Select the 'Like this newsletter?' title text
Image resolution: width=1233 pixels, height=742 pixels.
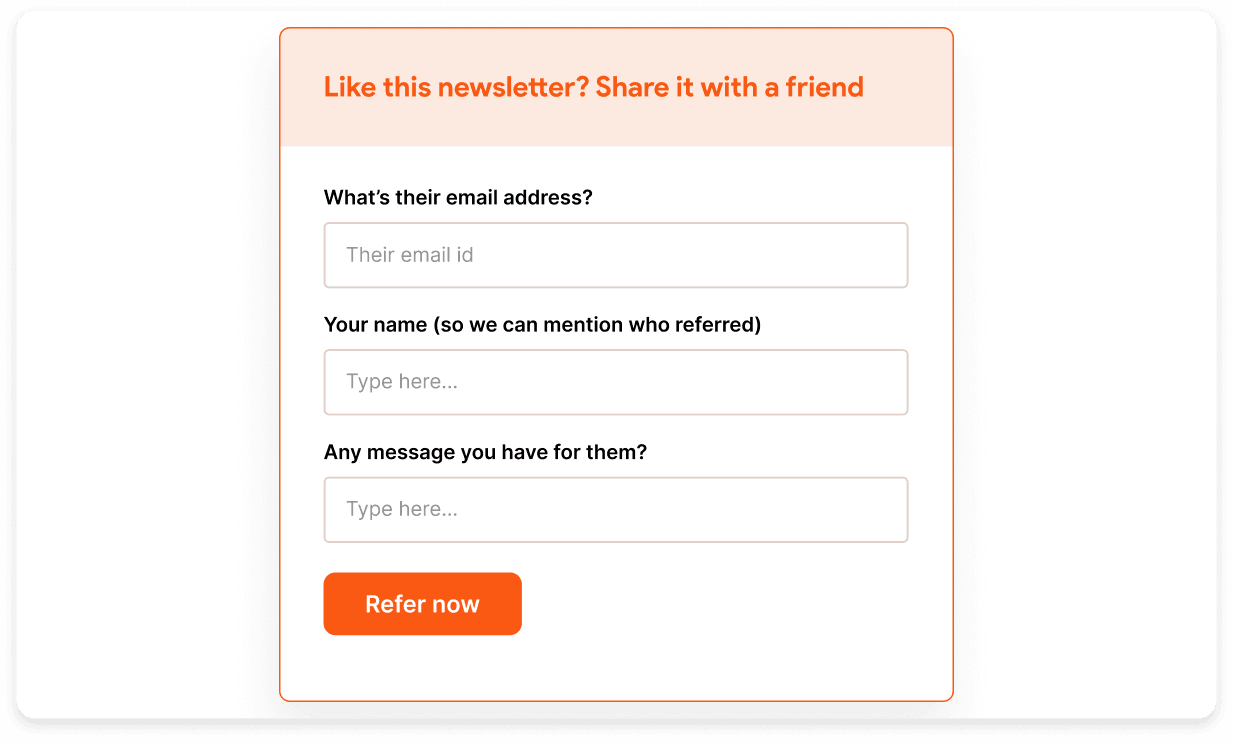(592, 87)
